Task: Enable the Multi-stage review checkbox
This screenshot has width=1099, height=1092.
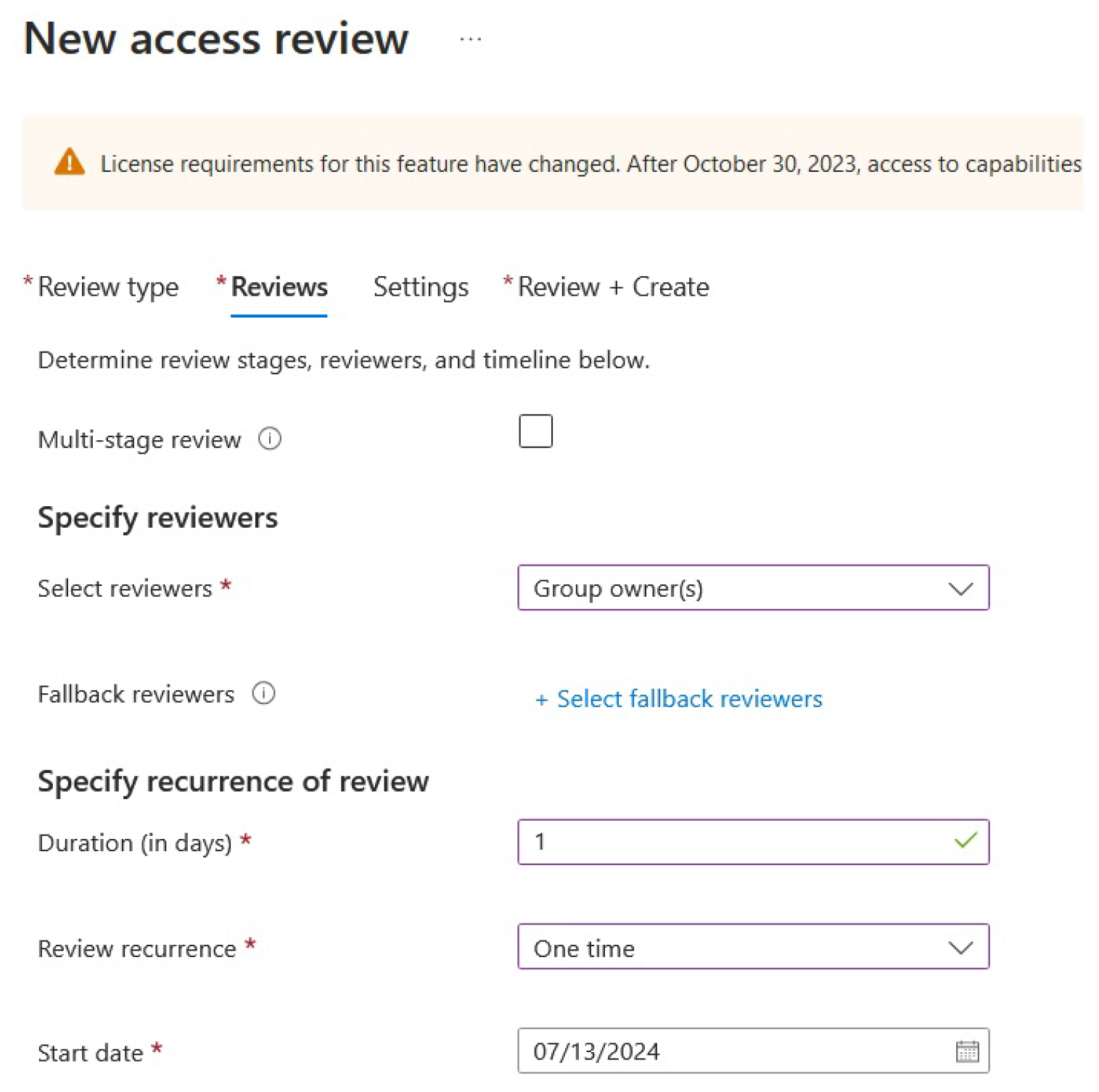Action: 535,431
